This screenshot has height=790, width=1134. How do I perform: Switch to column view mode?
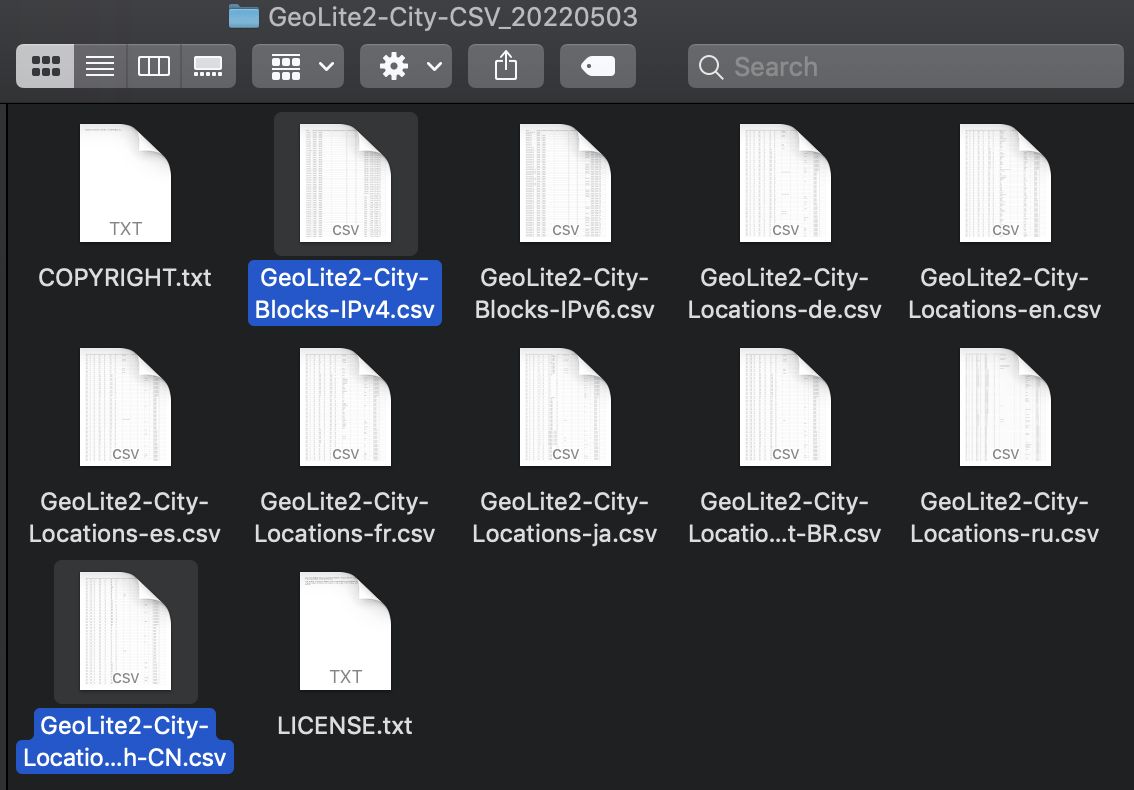tap(154, 66)
